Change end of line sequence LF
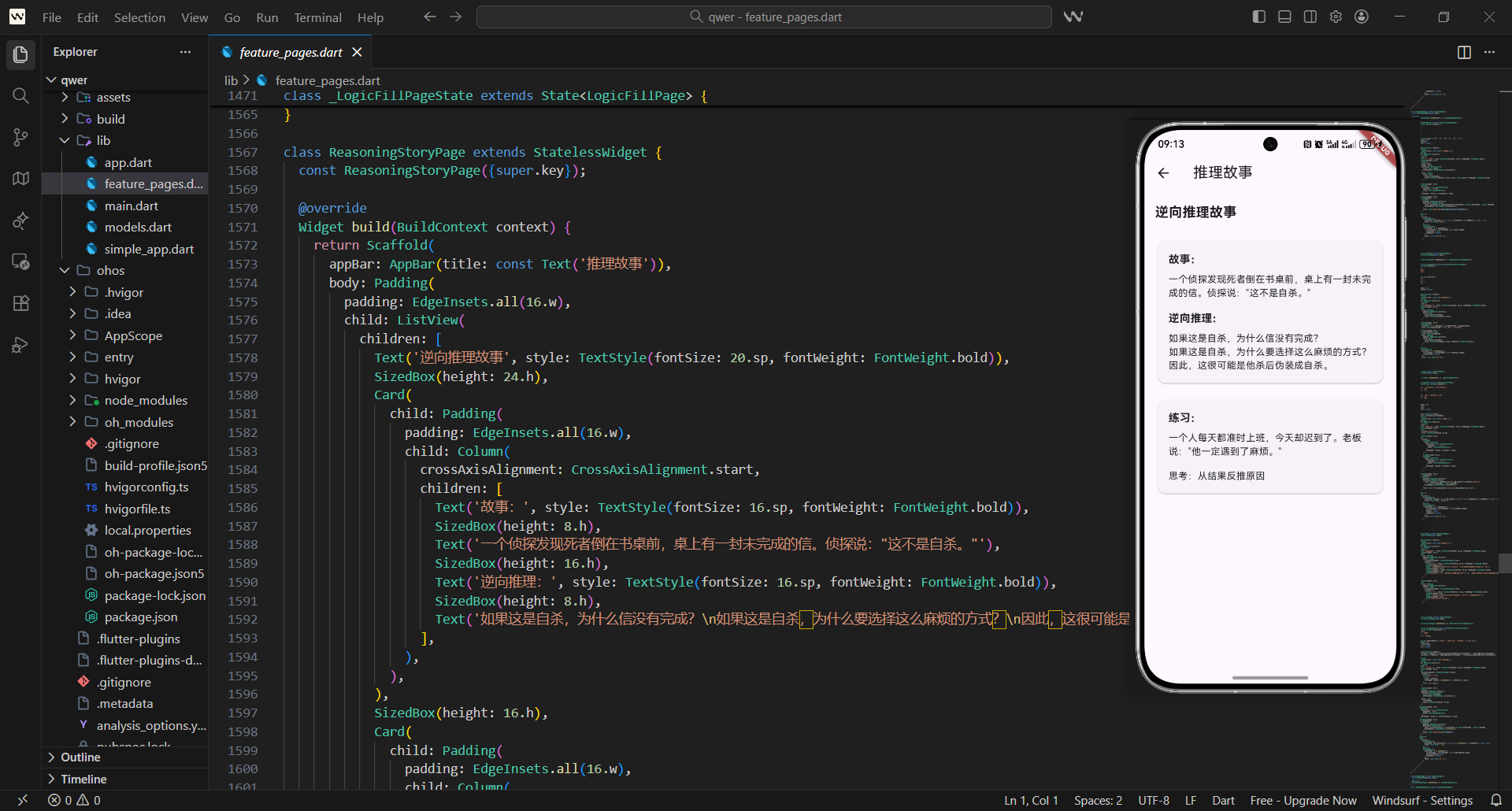 tap(1191, 800)
